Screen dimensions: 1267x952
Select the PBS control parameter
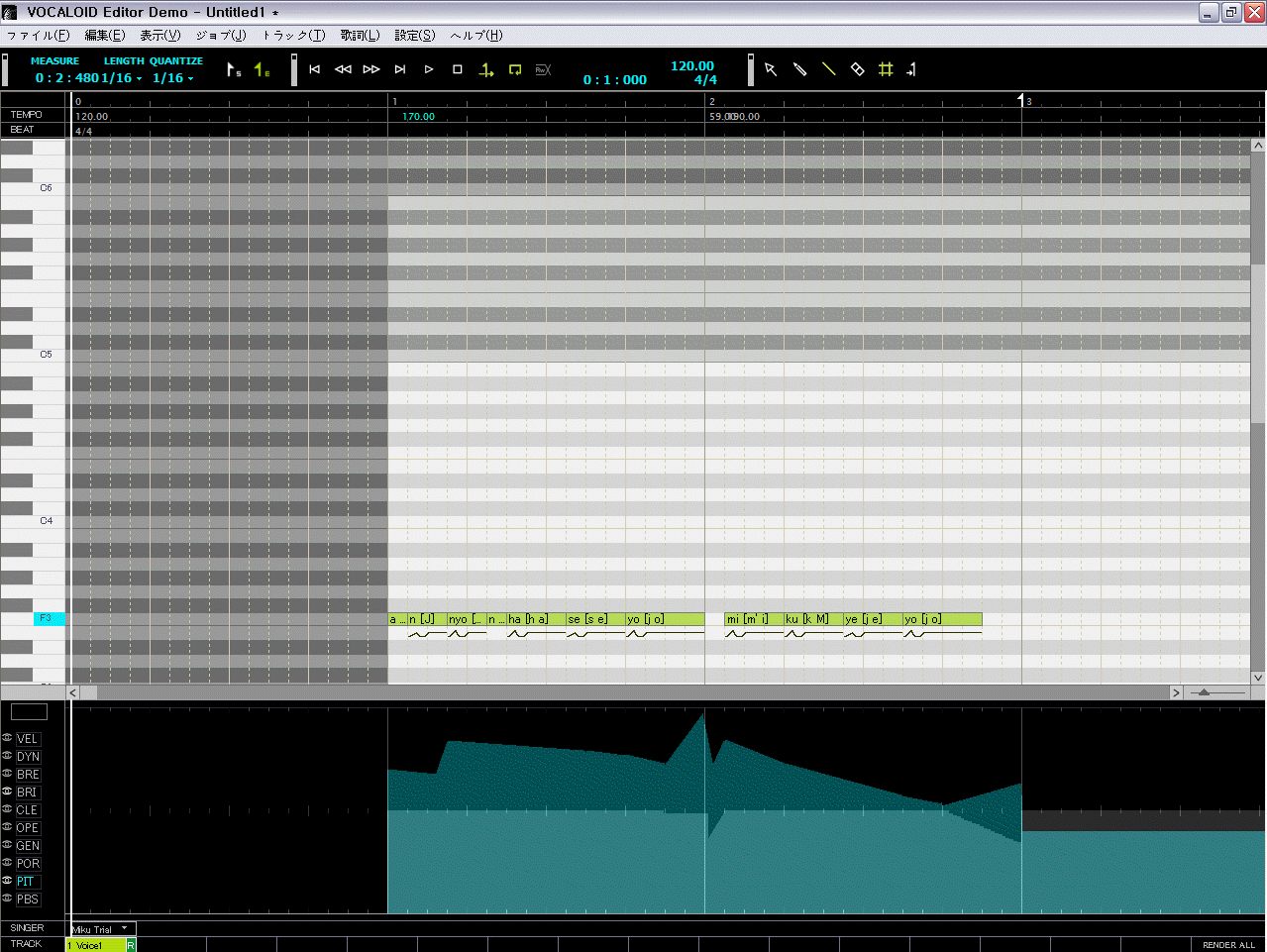pyautogui.click(x=28, y=899)
